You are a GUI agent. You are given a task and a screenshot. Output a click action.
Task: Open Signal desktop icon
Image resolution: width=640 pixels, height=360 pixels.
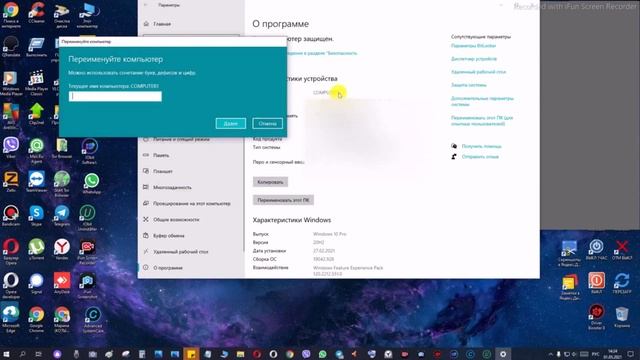(36, 283)
